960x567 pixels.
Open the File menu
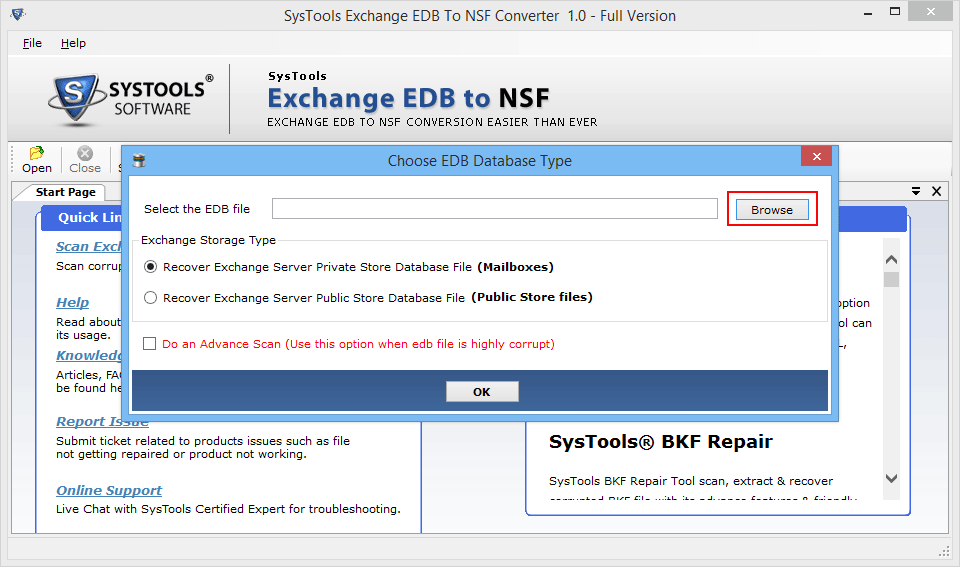(32, 43)
